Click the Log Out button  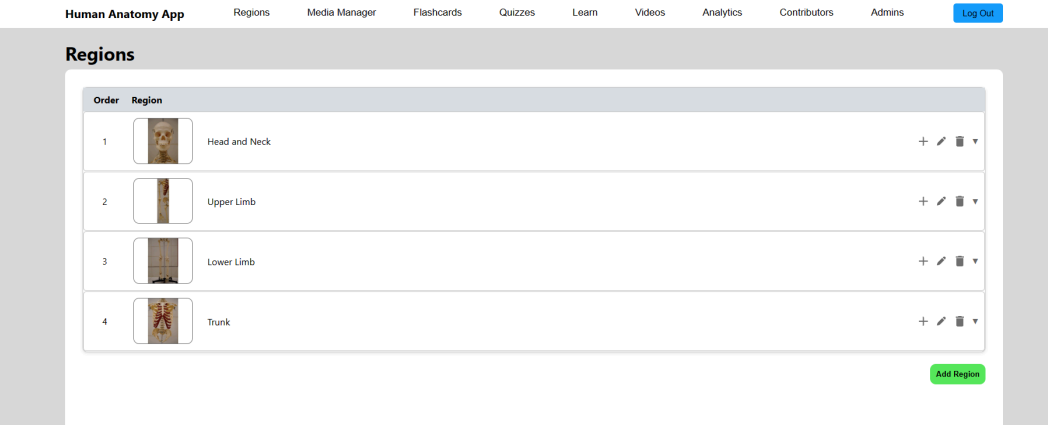pos(978,13)
